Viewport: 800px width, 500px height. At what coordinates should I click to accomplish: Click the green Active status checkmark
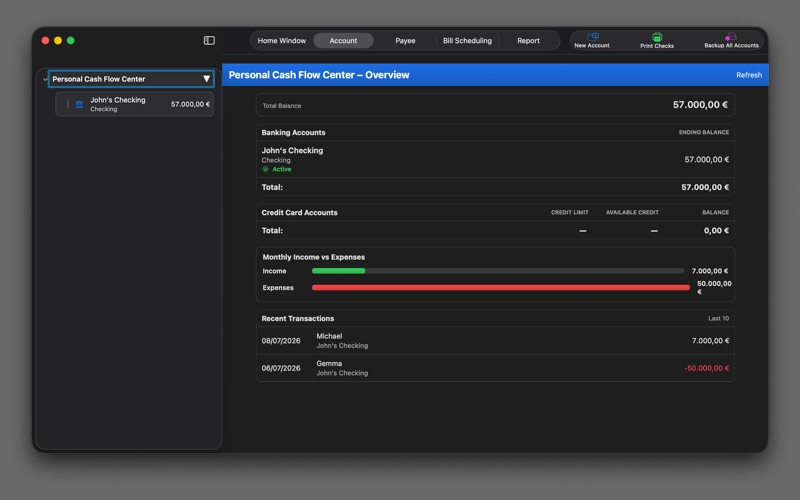(x=265, y=169)
